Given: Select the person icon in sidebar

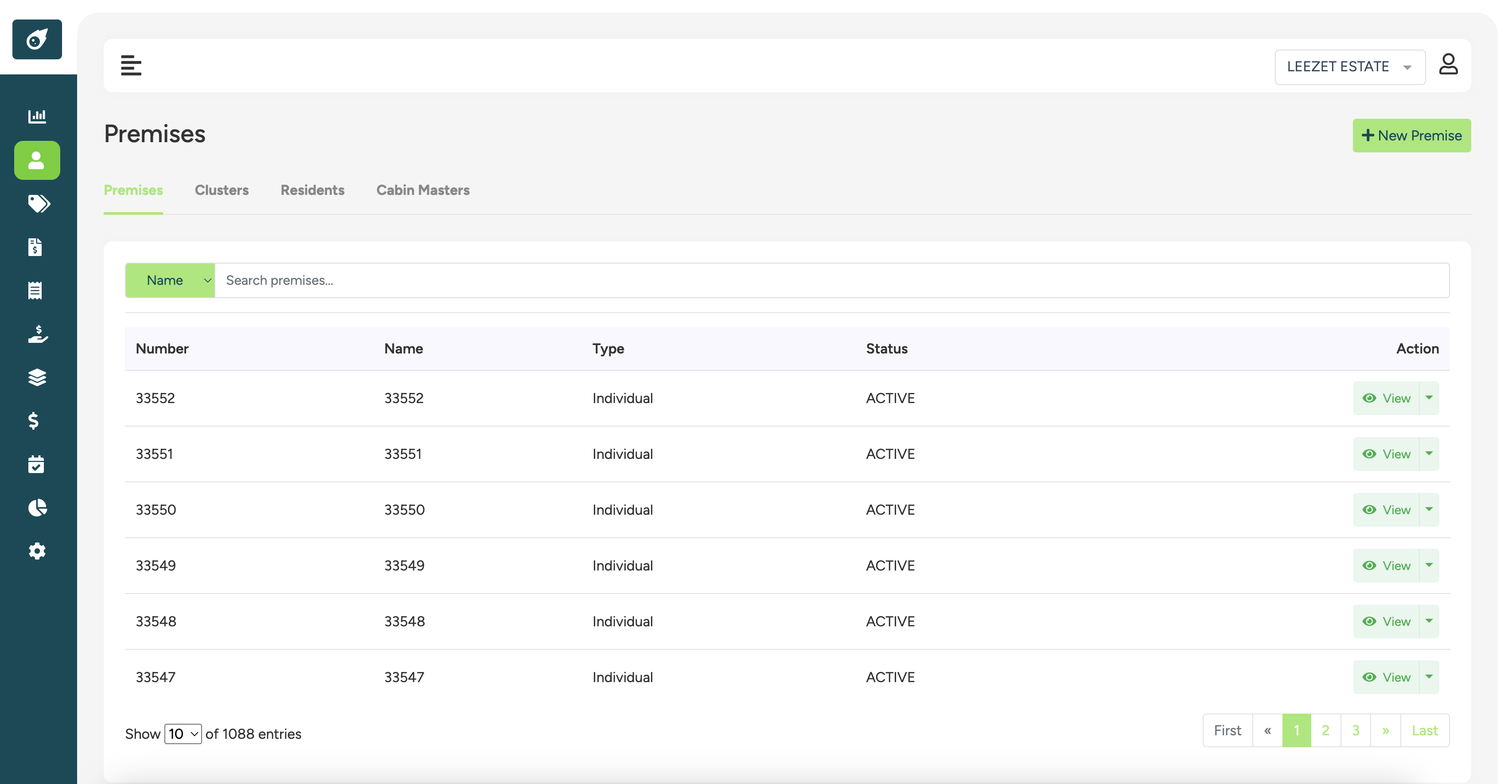Looking at the screenshot, I should pyautogui.click(x=37, y=159).
